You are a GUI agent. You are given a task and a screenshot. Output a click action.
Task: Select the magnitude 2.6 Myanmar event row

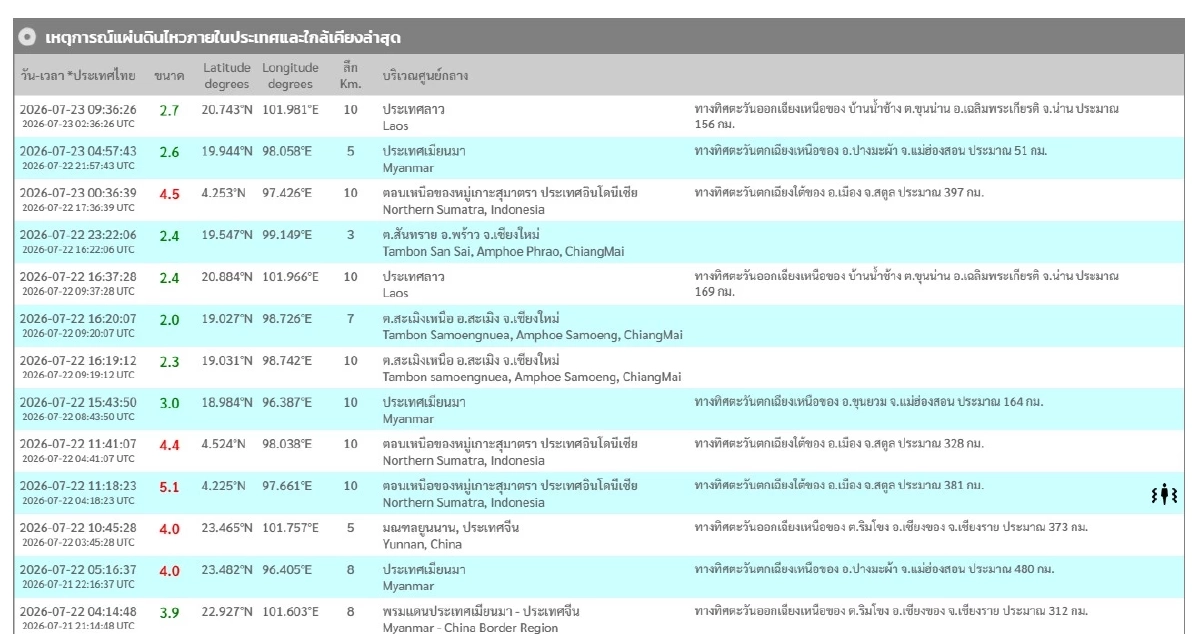click(598, 158)
